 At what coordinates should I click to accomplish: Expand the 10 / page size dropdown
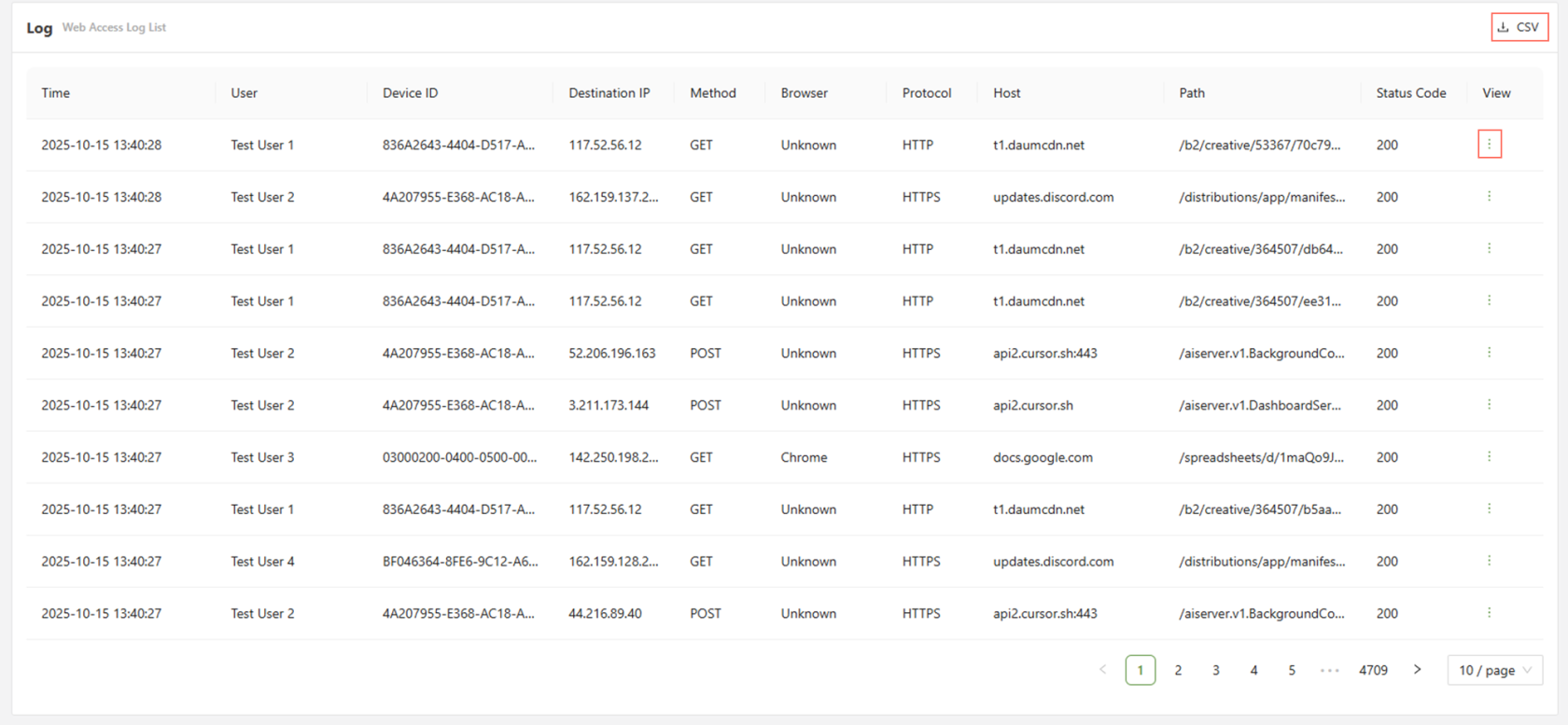click(x=1494, y=670)
